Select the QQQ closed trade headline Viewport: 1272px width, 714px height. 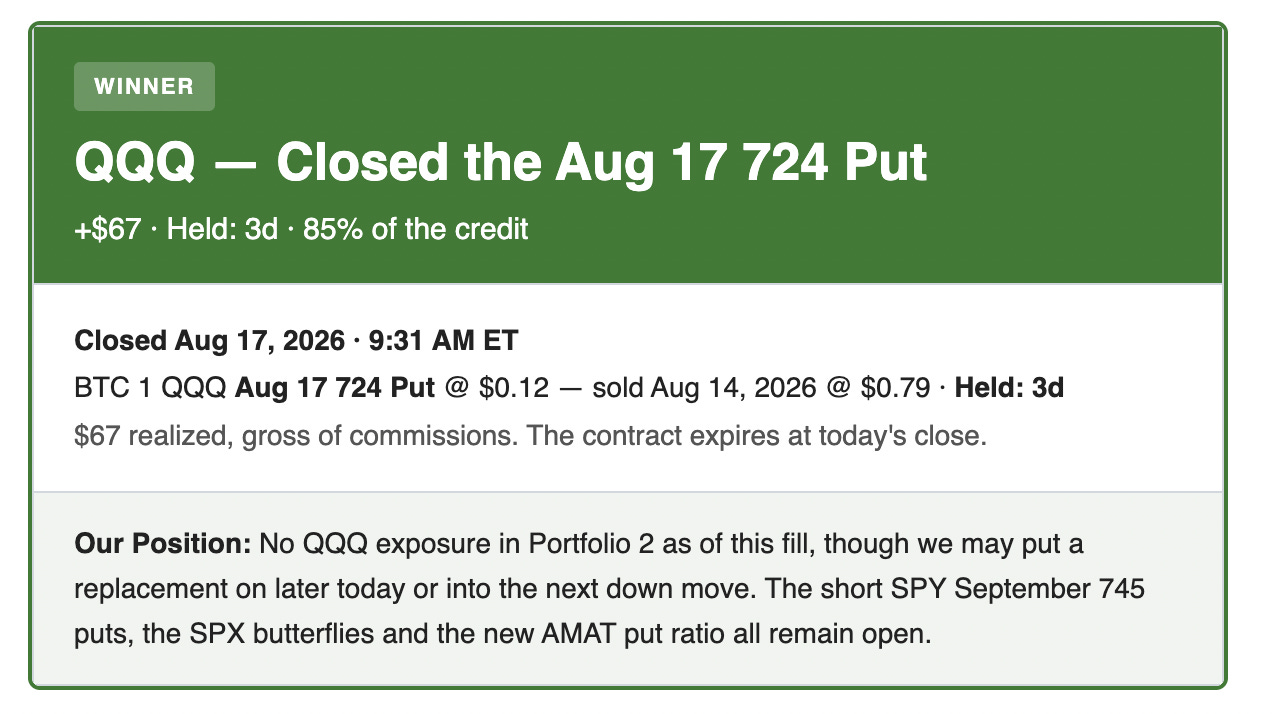click(501, 161)
